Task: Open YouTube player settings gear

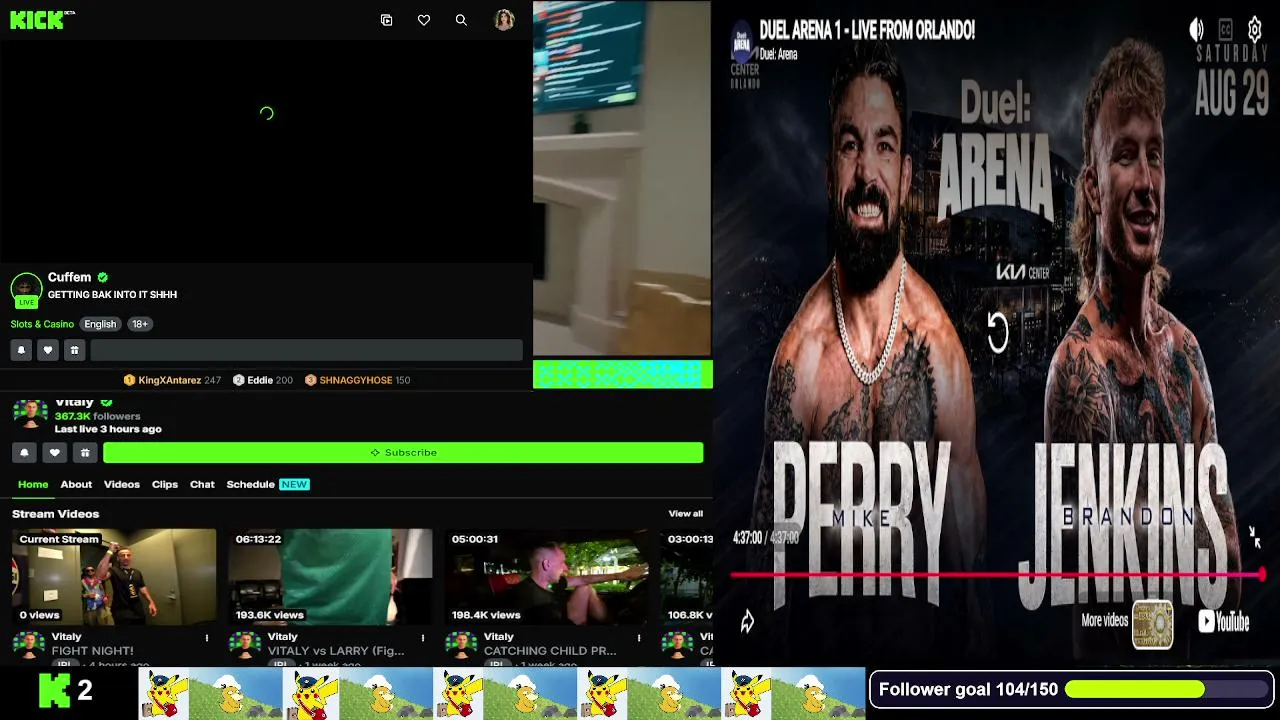Action: click(1255, 30)
